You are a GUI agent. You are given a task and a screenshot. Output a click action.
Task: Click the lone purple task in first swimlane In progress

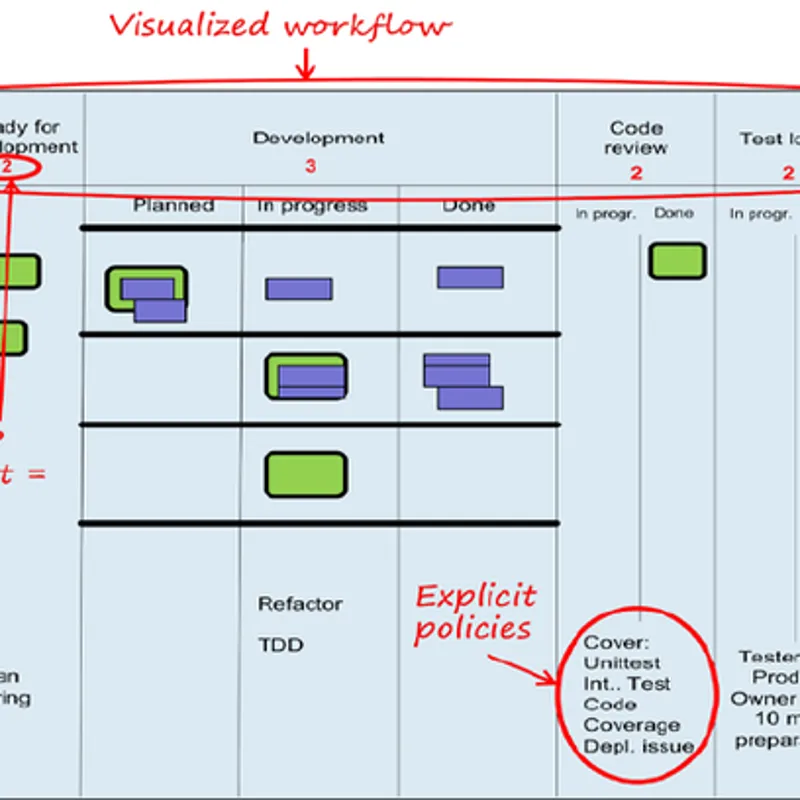[299, 289]
